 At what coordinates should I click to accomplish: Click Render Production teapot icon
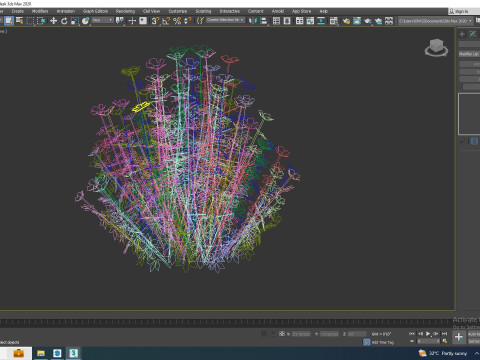click(x=367, y=21)
